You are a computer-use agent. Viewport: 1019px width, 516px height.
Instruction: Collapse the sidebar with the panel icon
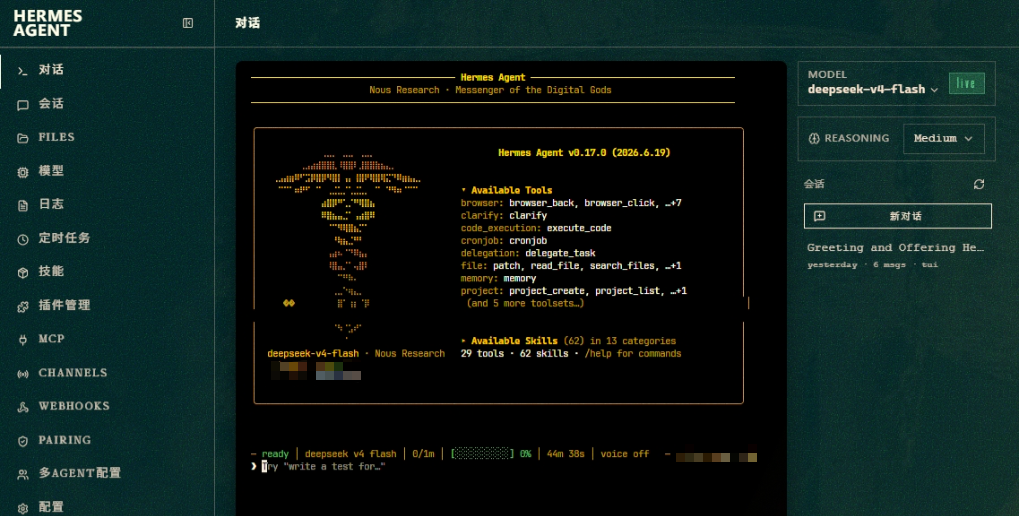click(188, 23)
